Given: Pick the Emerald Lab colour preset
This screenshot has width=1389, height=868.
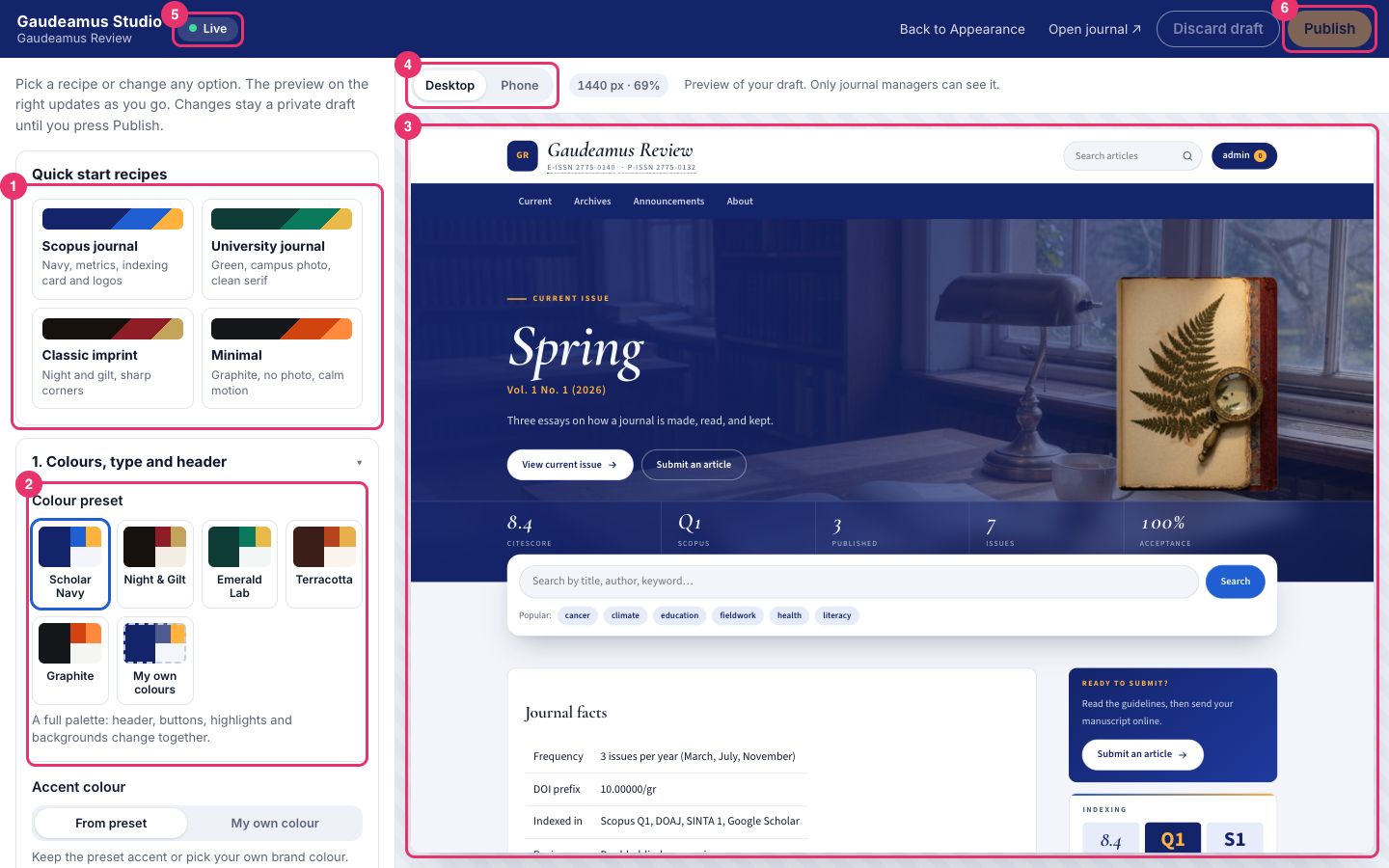Looking at the screenshot, I should (x=239, y=564).
